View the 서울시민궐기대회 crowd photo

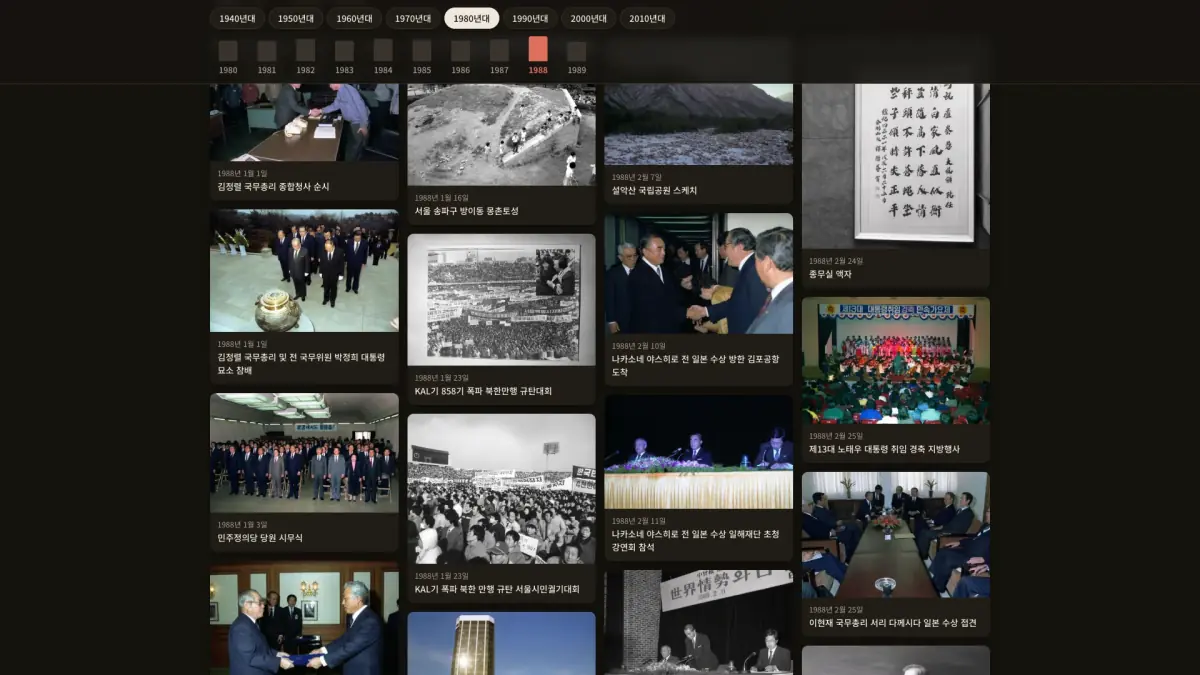coord(501,489)
